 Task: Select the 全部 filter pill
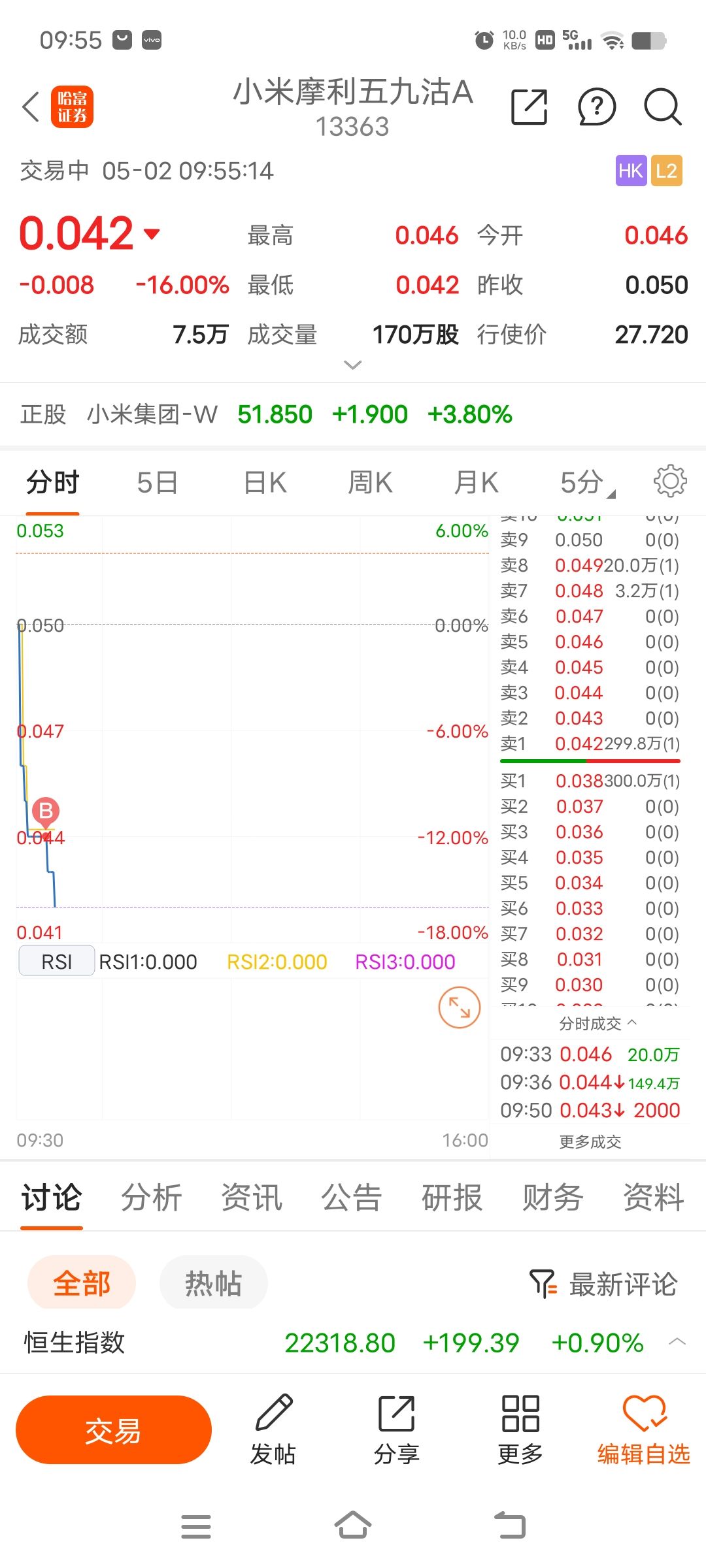pos(82,1282)
